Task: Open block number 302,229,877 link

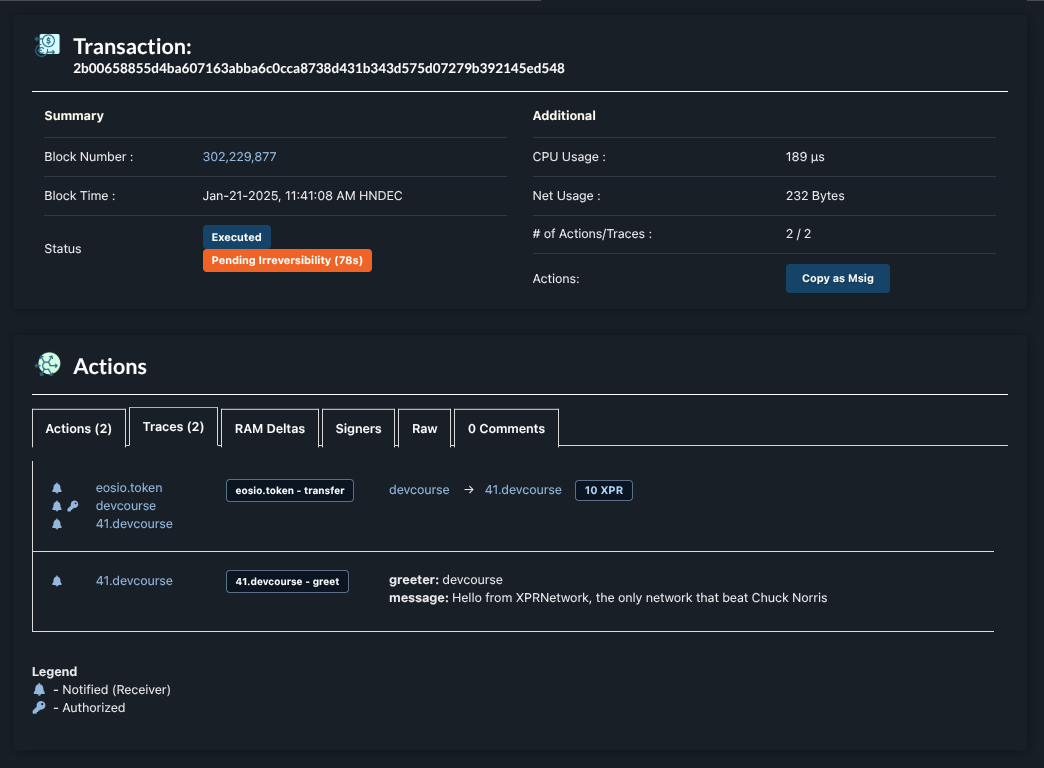Action: point(239,157)
